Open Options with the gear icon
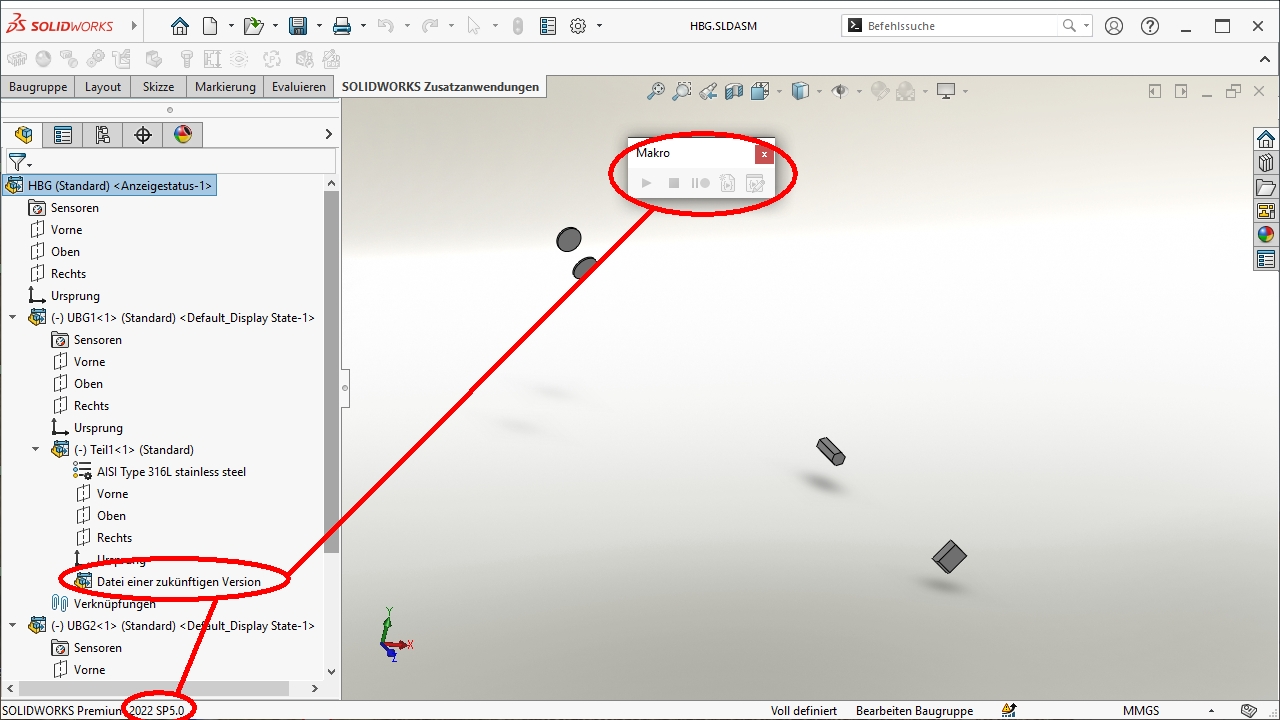The width and height of the screenshot is (1280, 720). click(x=578, y=26)
